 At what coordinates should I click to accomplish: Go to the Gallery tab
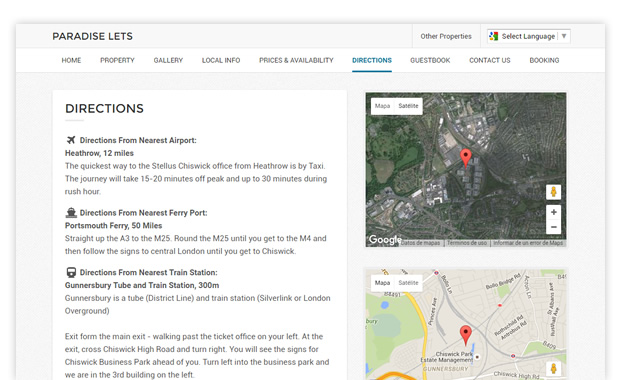click(168, 60)
